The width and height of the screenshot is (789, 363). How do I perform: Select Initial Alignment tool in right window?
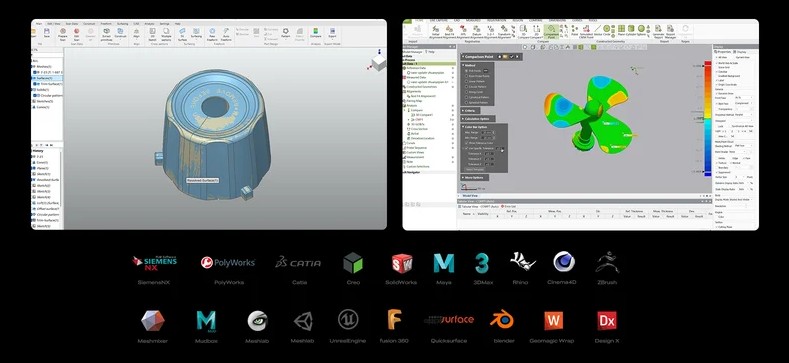(435, 32)
